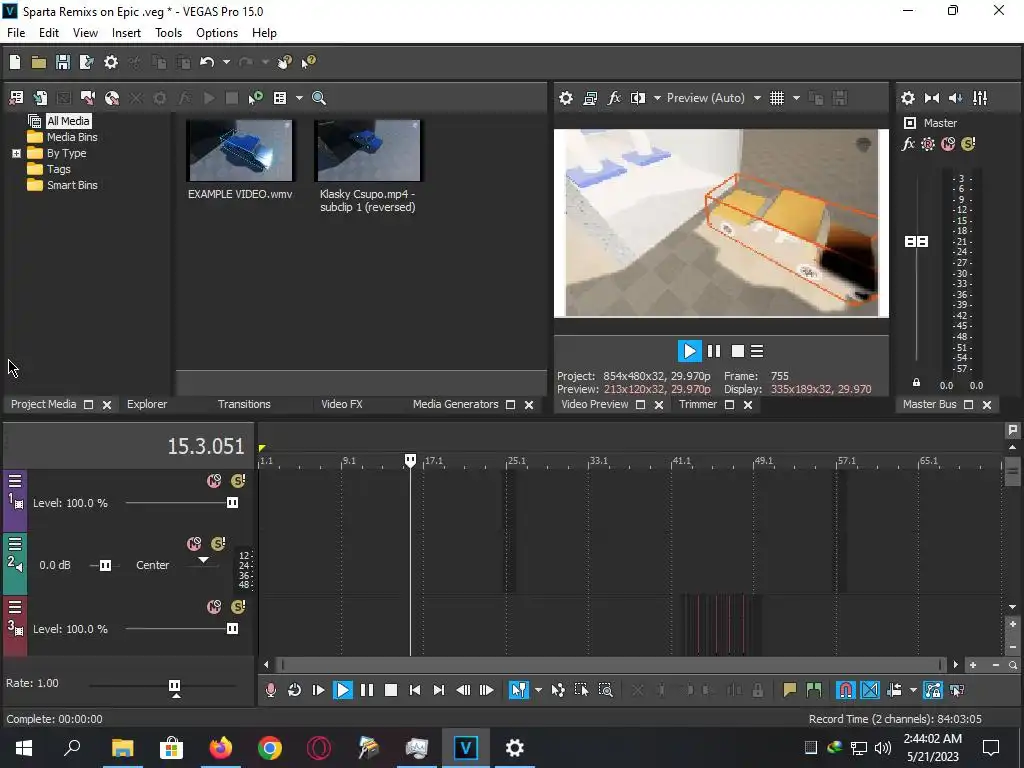The width and height of the screenshot is (1024, 768).
Task: Open the Overlays grid dropdown arrow
Action: [x=796, y=98]
